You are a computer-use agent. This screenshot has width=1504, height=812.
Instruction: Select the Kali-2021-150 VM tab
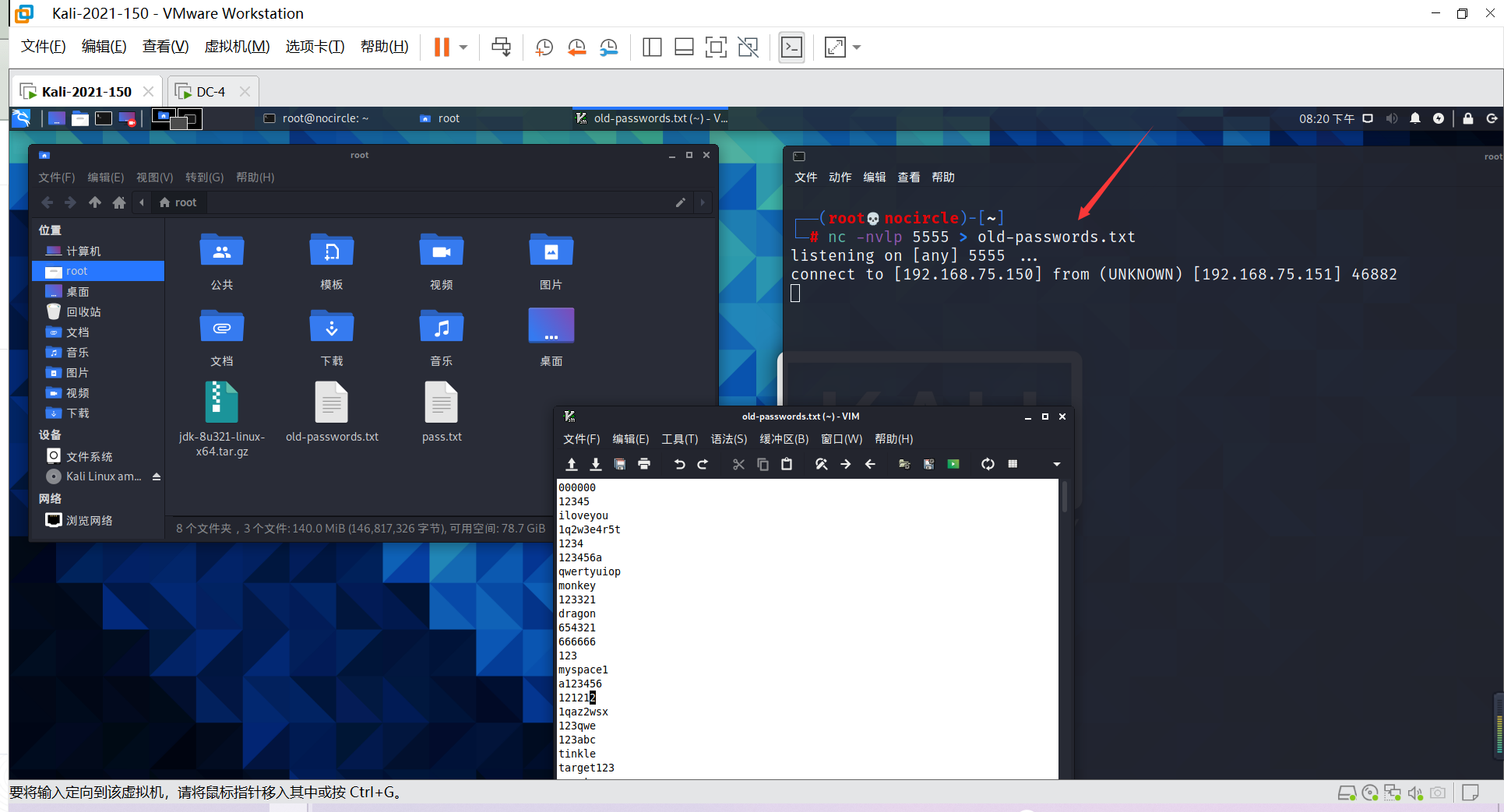pos(86,92)
